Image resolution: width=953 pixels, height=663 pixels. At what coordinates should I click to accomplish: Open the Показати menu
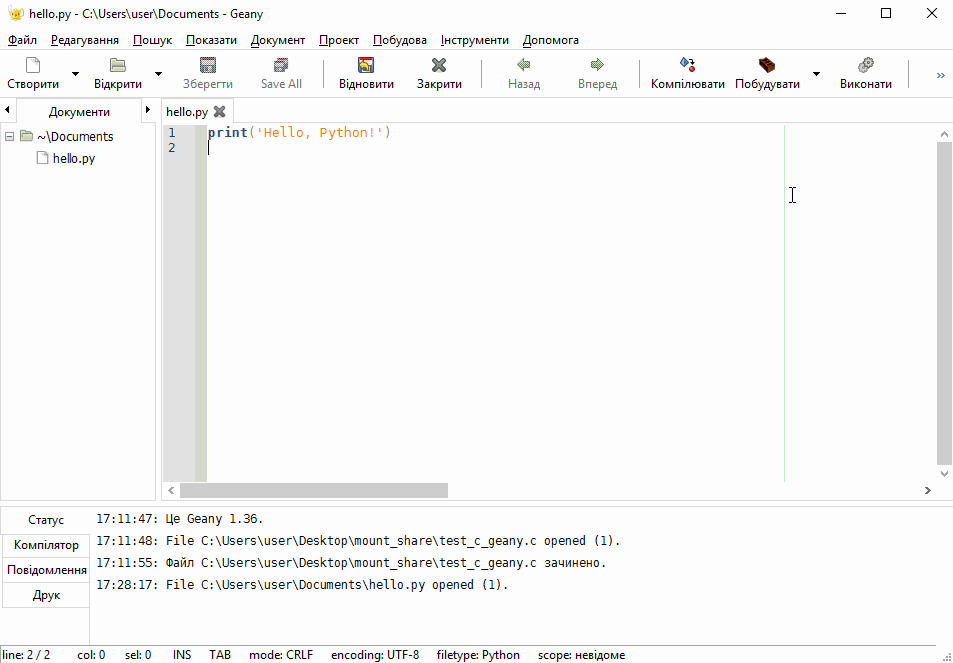pyautogui.click(x=211, y=40)
